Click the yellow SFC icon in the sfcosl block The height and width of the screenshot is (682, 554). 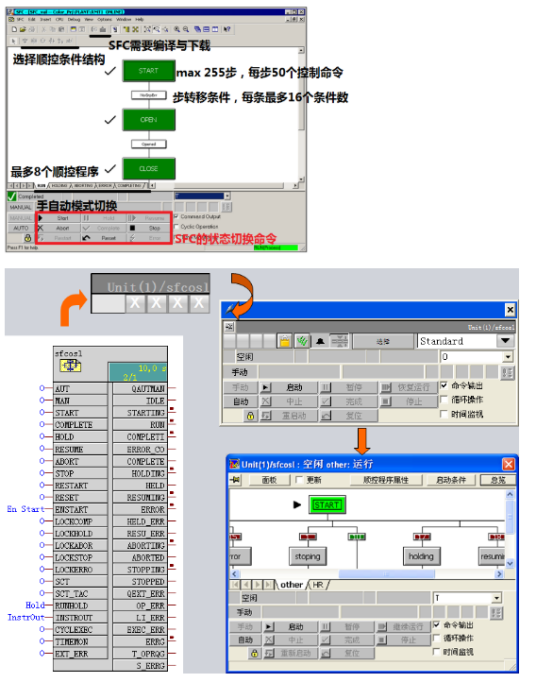click(70, 366)
